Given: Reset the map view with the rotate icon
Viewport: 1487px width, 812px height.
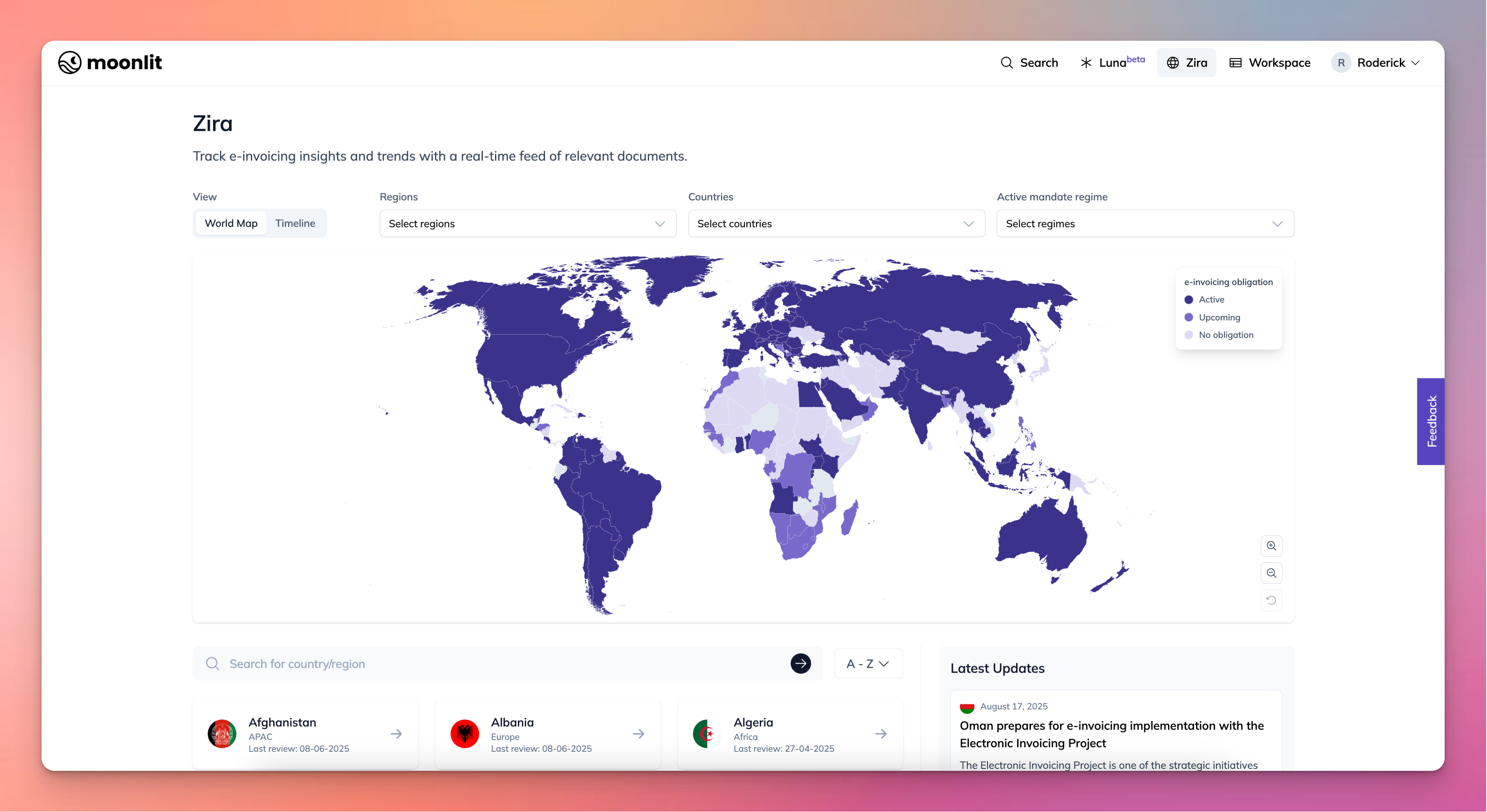Looking at the screenshot, I should 1271,600.
